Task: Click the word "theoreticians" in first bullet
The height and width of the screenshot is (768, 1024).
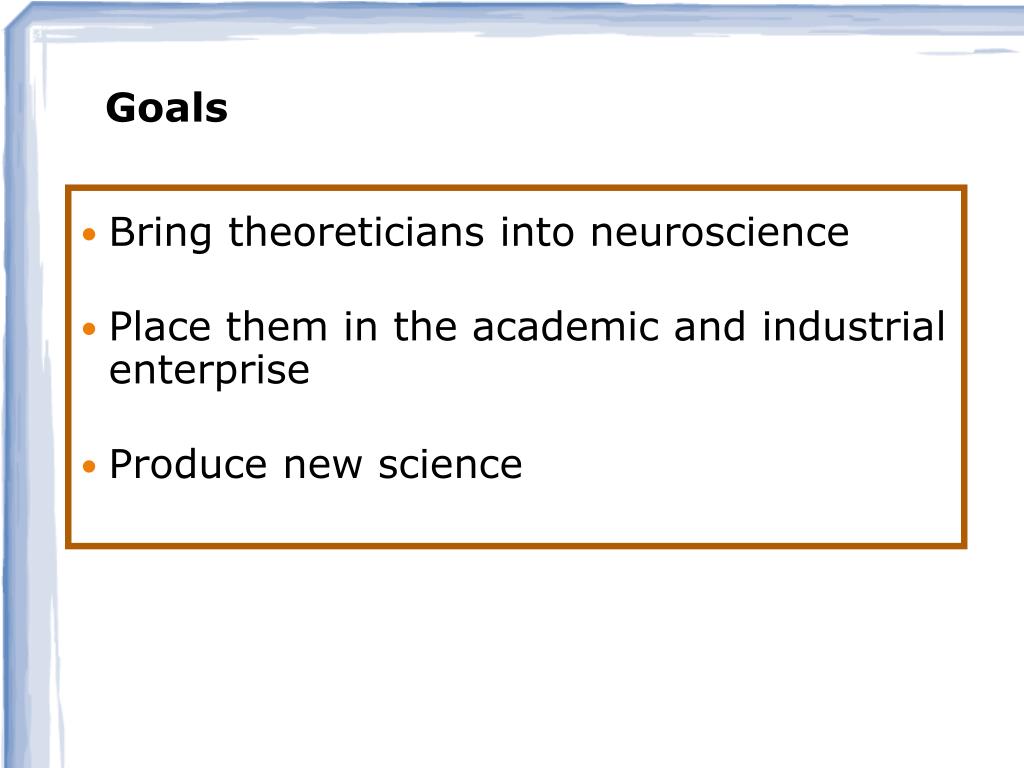Action: click(356, 232)
